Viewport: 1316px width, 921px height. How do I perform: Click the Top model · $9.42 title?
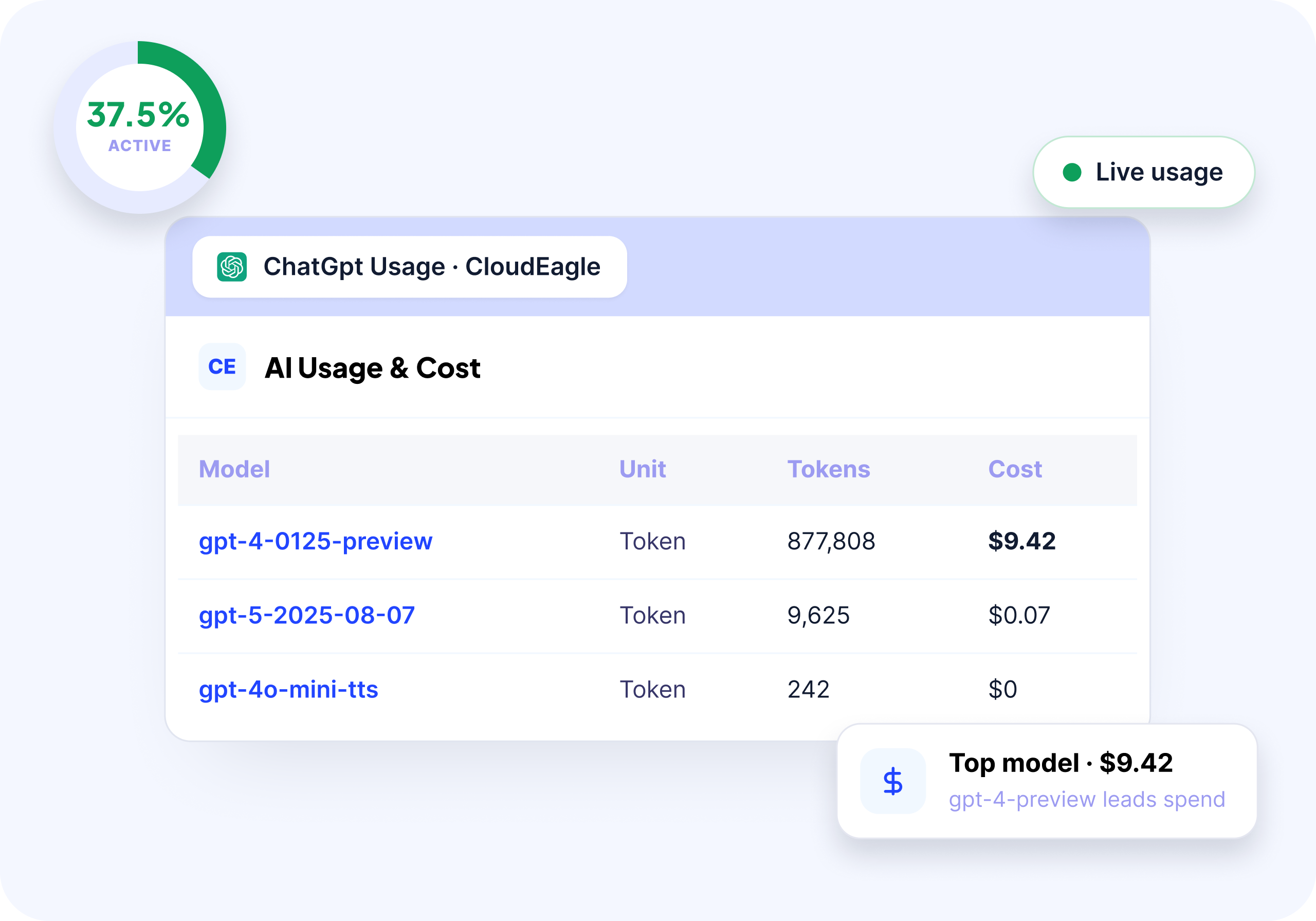pos(1061,763)
